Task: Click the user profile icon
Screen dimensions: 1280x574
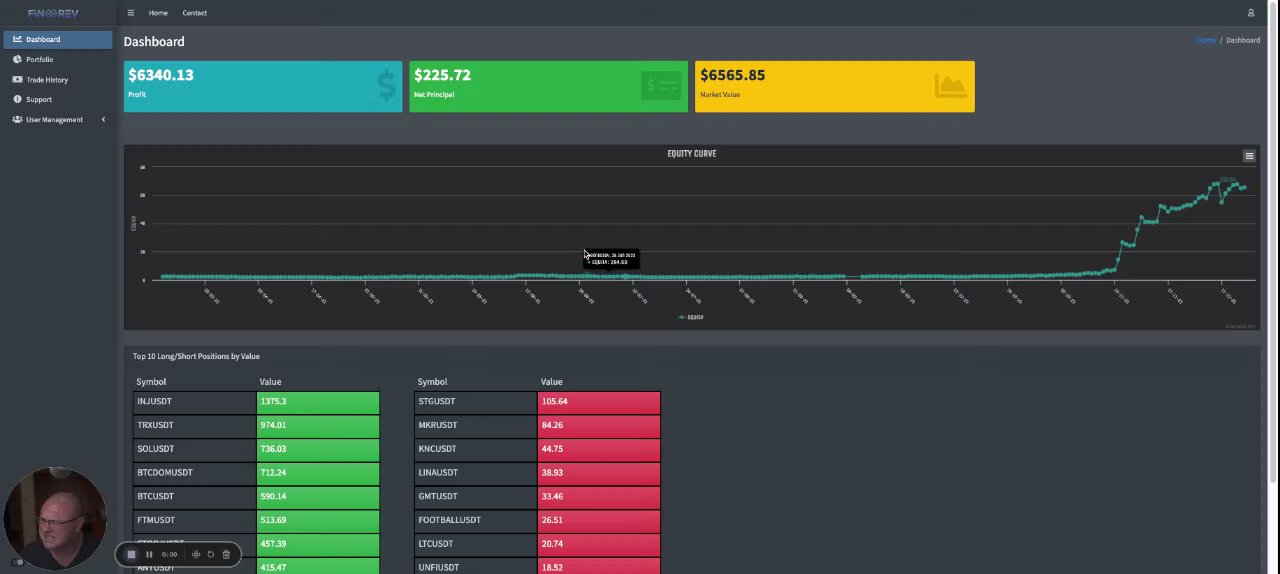Action: 1251,13
